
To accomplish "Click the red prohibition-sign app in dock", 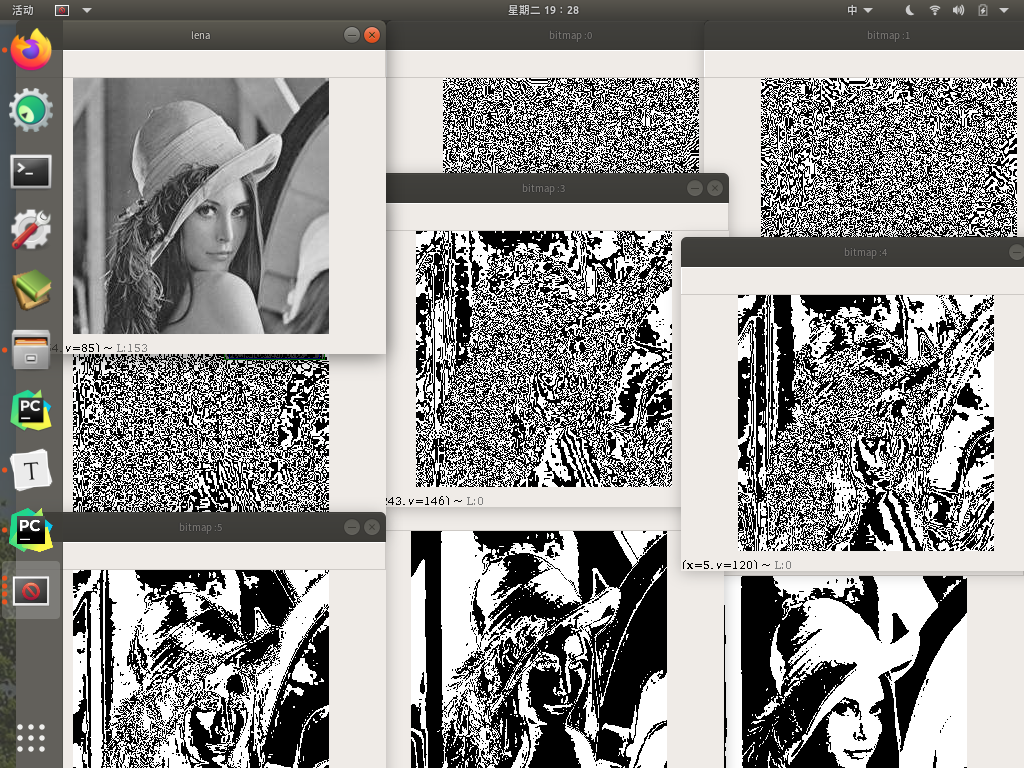I will [31, 591].
